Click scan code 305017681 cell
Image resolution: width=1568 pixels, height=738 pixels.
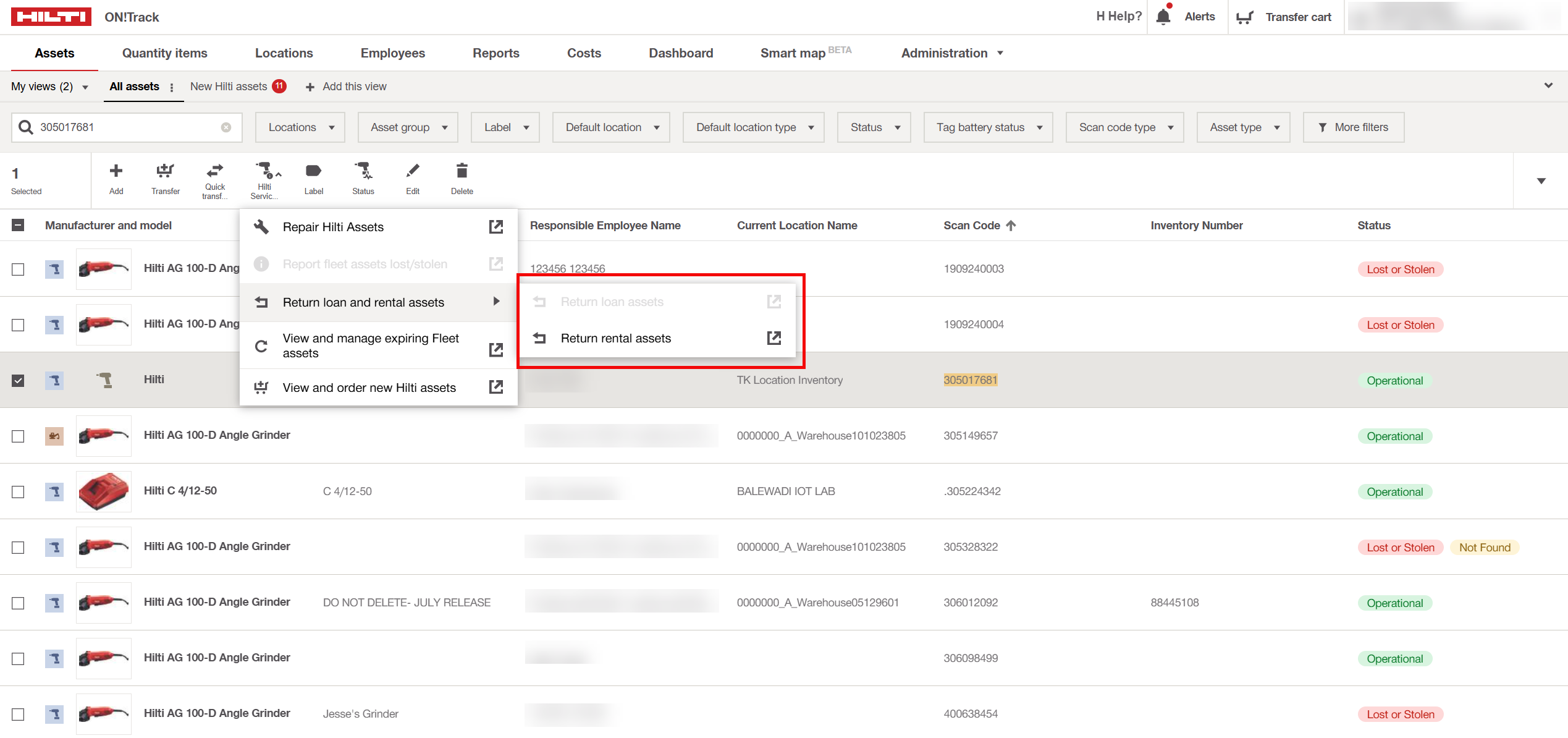pos(971,380)
